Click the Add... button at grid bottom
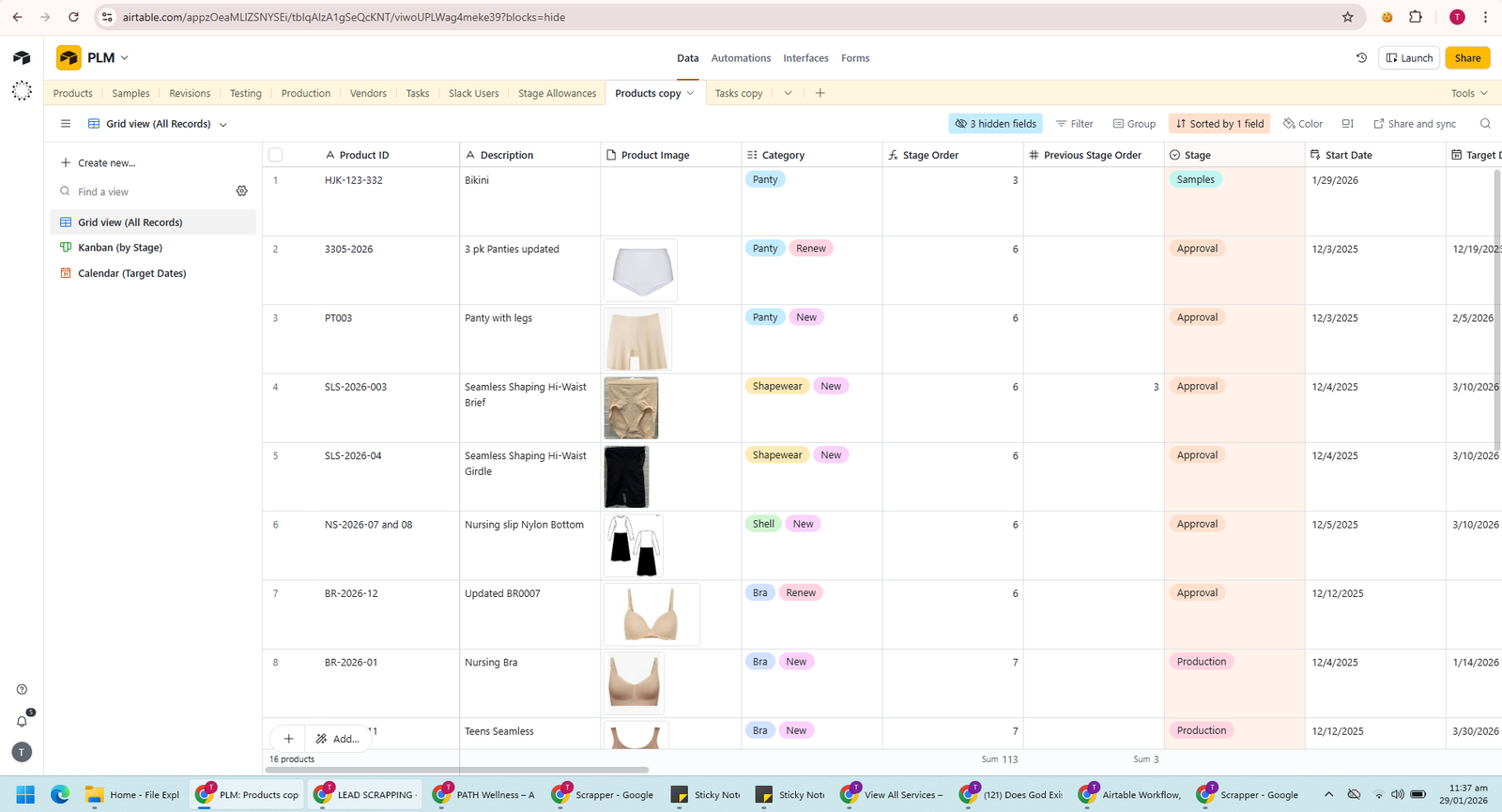 338,739
